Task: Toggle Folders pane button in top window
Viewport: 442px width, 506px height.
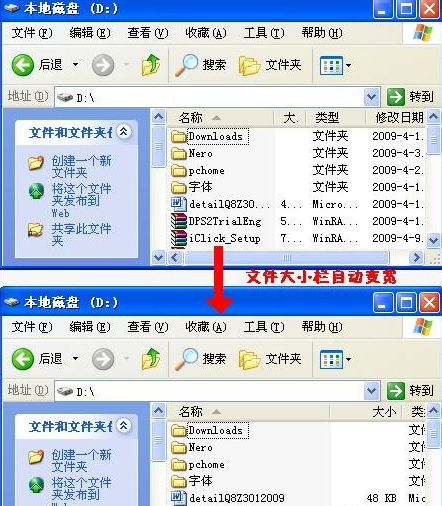Action: (x=270, y=65)
